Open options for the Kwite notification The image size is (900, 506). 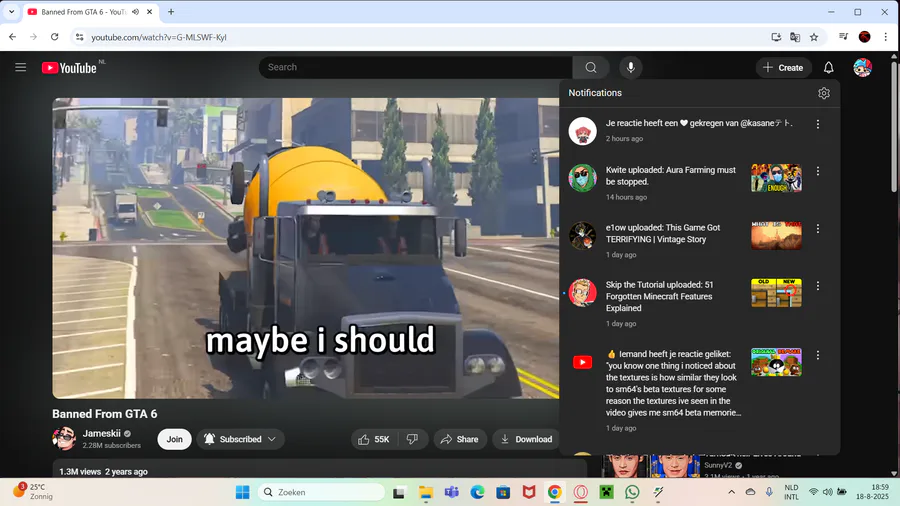point(817,171)
